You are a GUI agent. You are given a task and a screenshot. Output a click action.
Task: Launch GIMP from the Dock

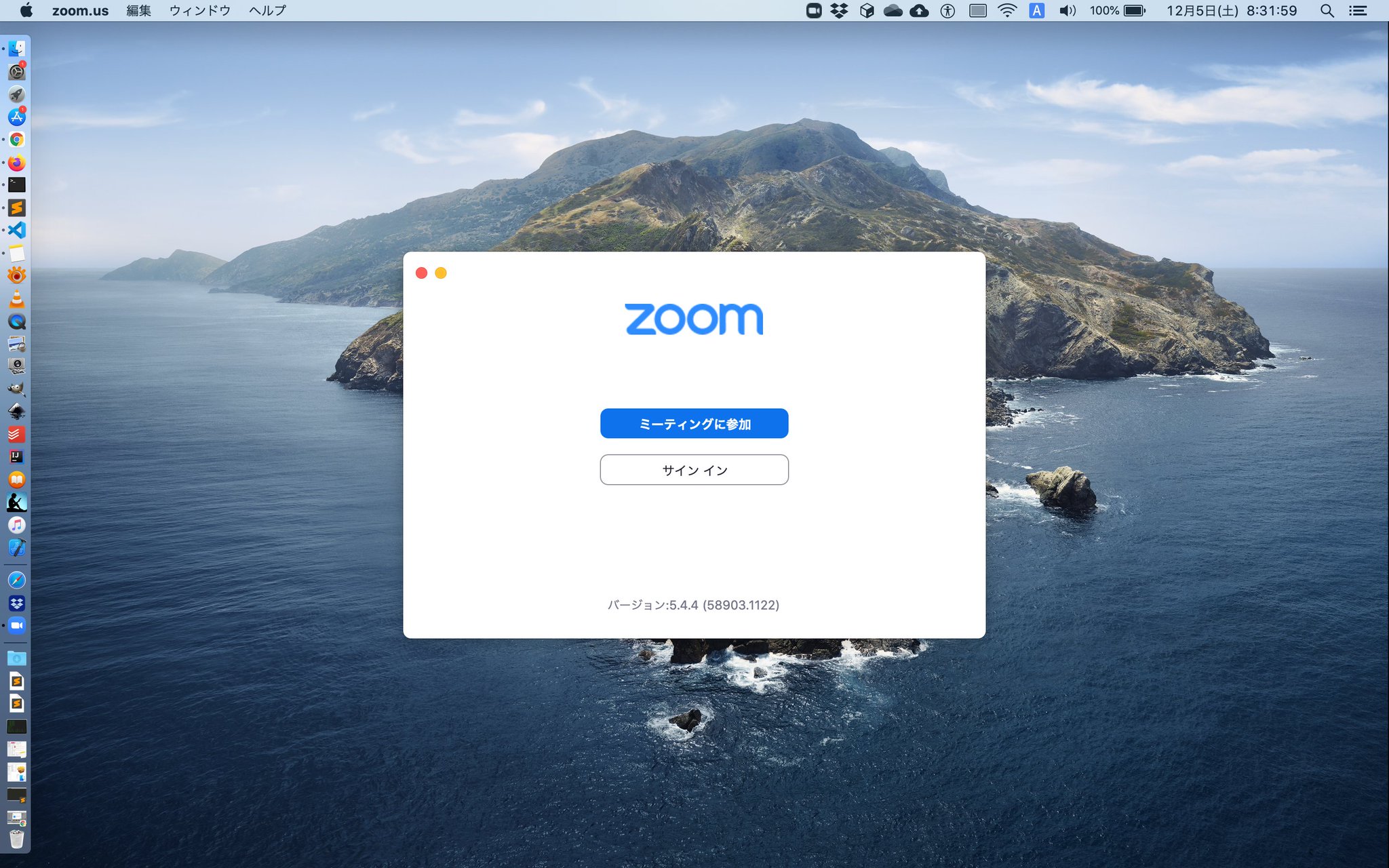pos(17,389)
